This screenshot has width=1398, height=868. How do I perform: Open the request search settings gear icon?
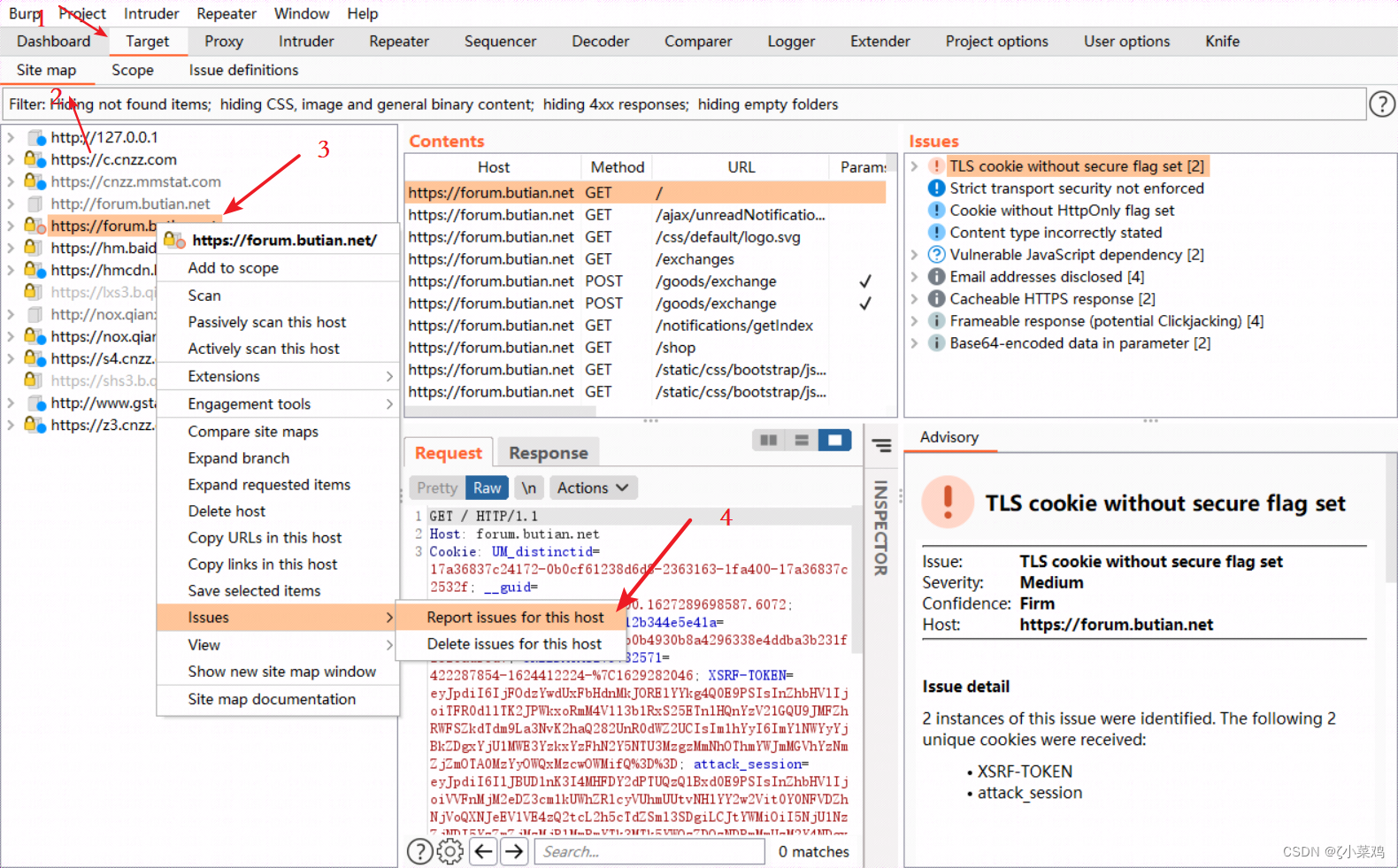[450, 851]
